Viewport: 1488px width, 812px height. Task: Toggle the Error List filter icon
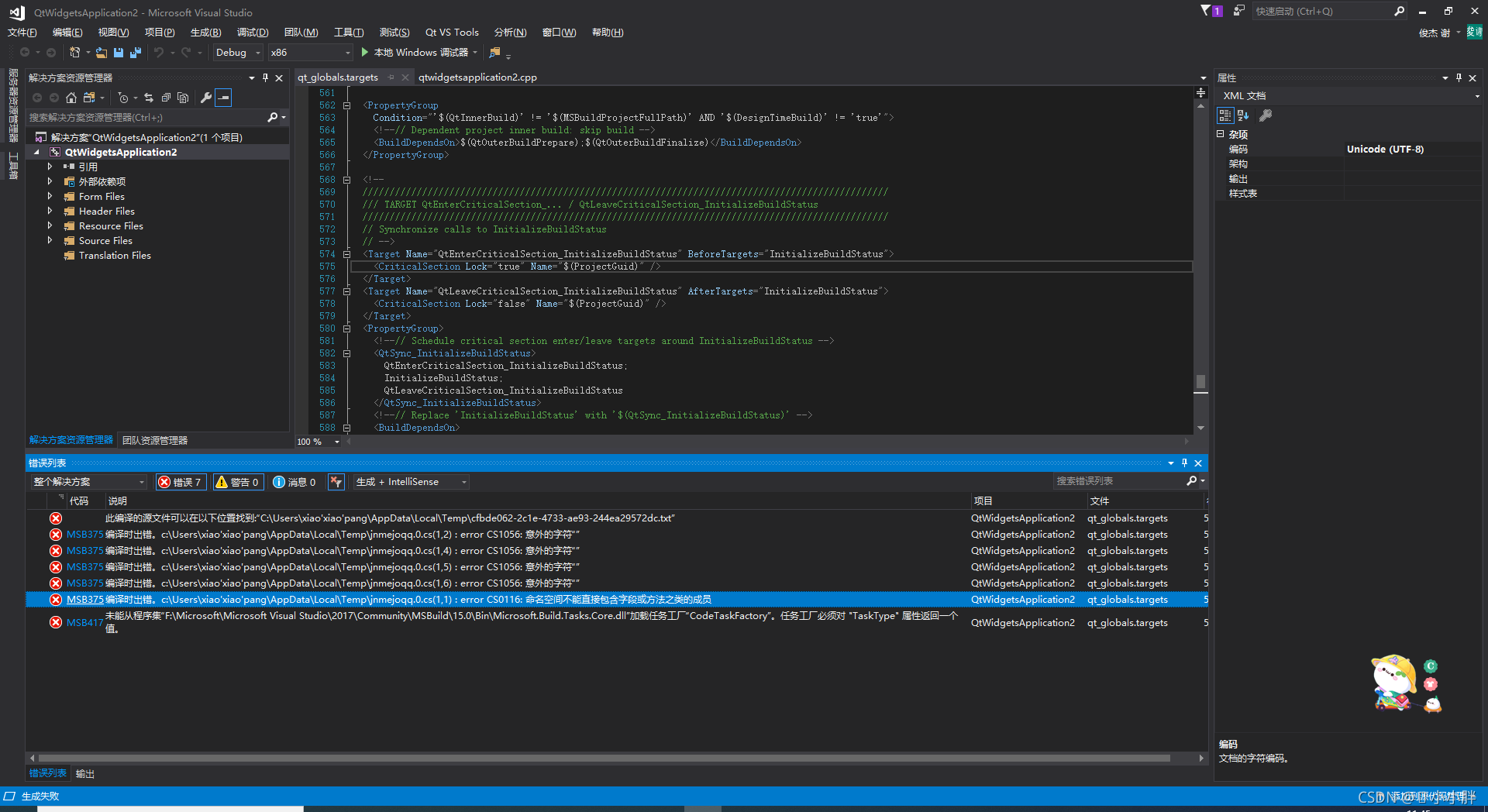336,482
